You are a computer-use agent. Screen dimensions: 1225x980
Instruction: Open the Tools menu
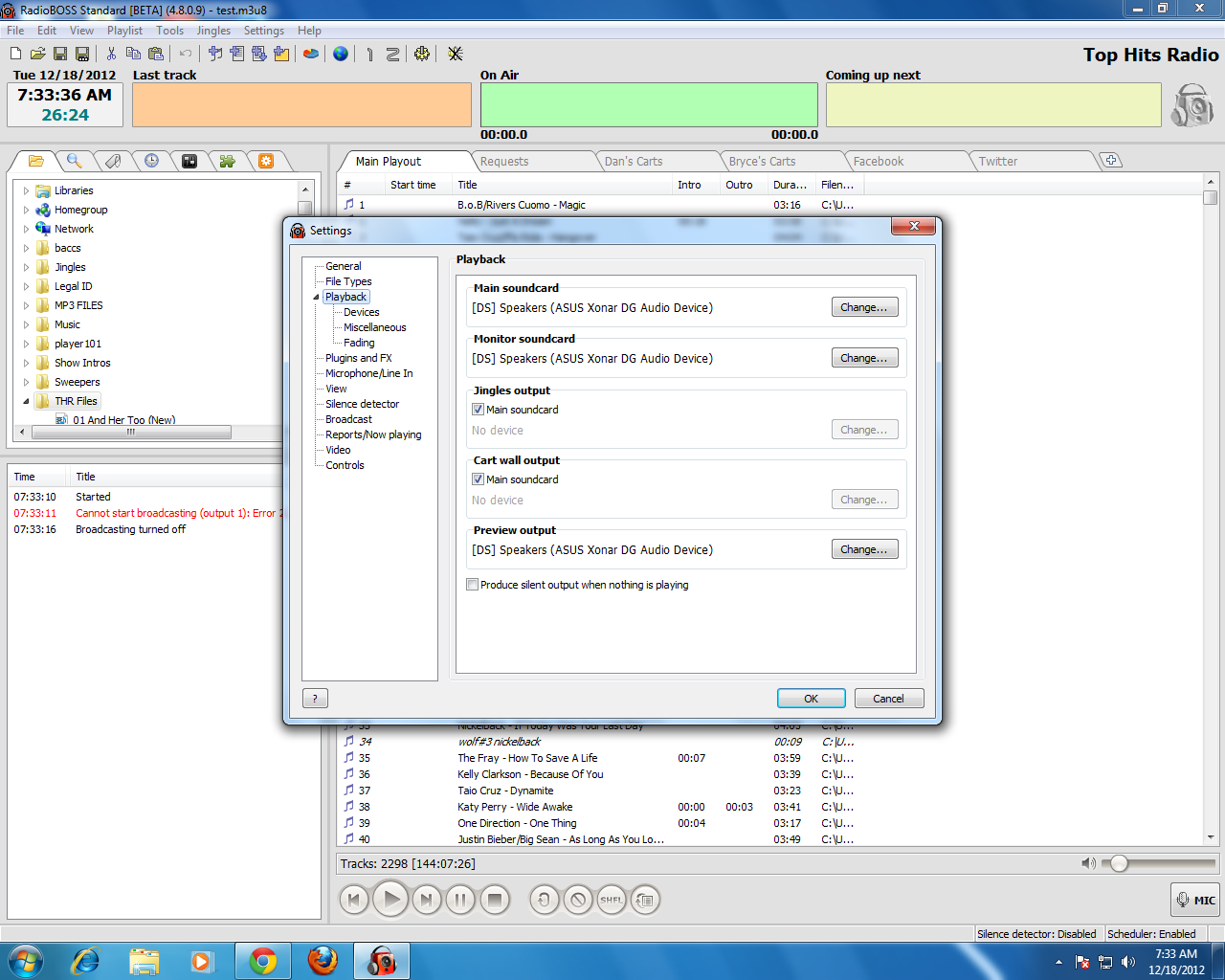coord(169,31)
